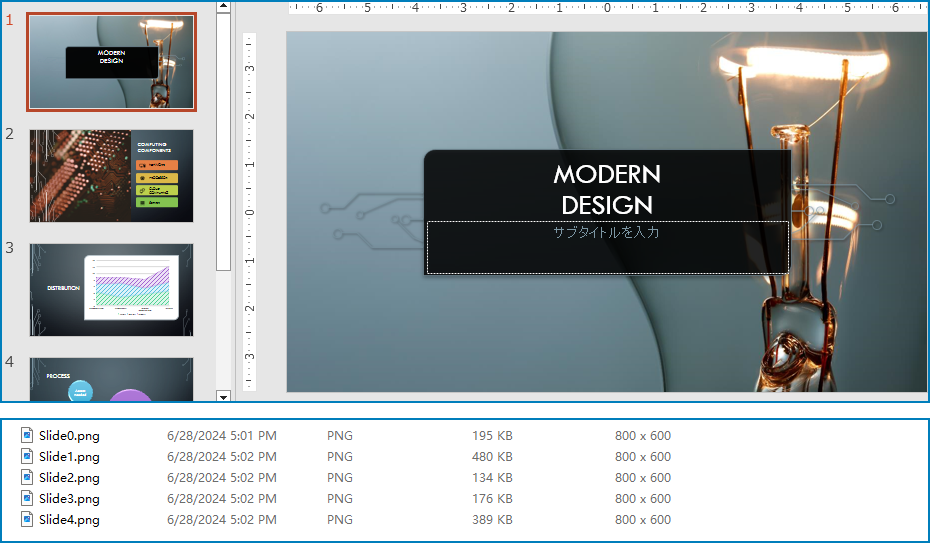Select the Slide4.png file name
This screenshot has width=930, height=543.
pos(69,520)
